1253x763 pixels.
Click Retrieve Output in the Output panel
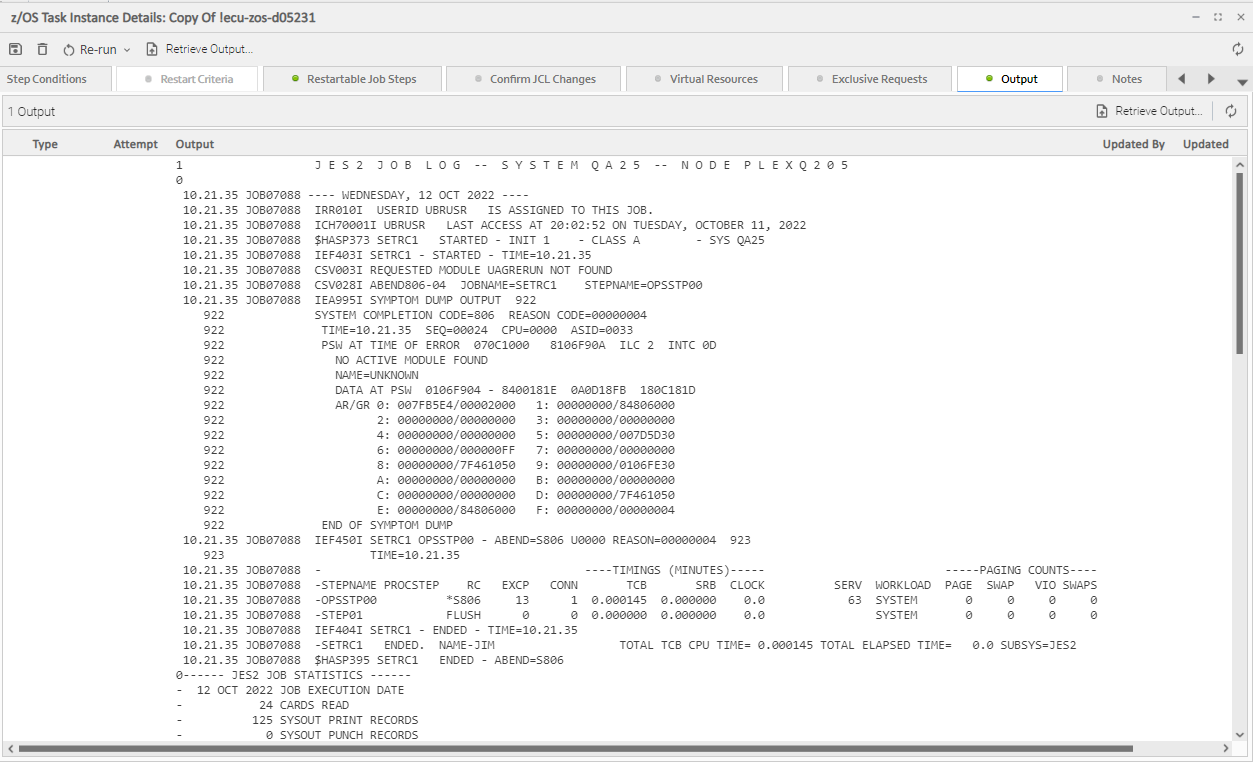(1149, 112)
